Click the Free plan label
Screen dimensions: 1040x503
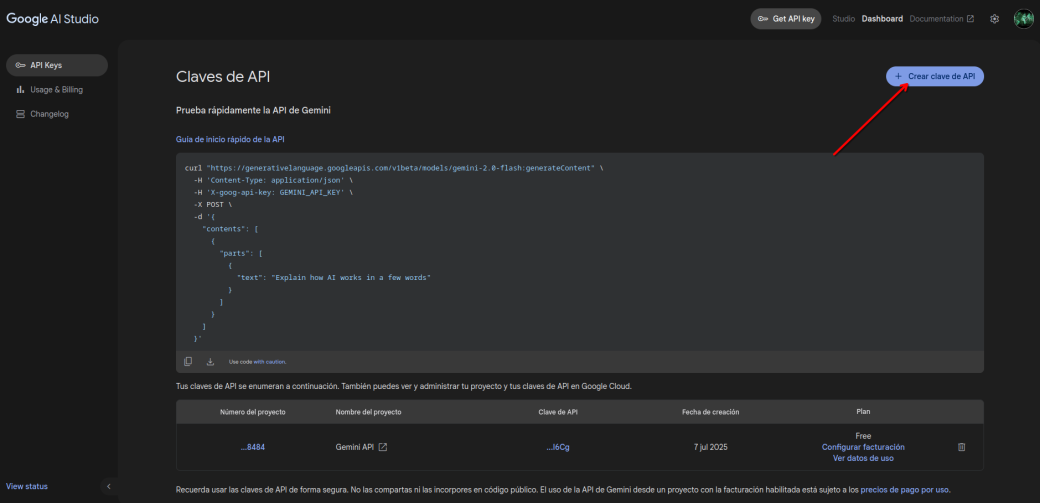pos(863,436)
